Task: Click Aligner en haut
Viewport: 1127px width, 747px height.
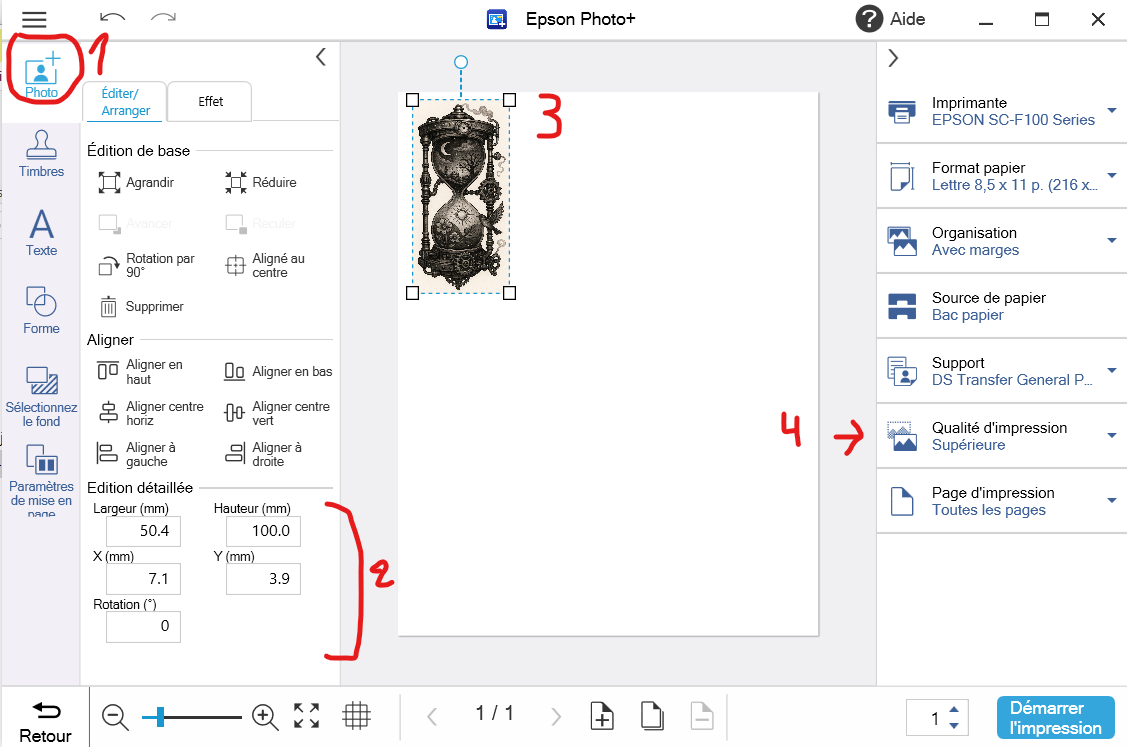Action: point(140,372)
